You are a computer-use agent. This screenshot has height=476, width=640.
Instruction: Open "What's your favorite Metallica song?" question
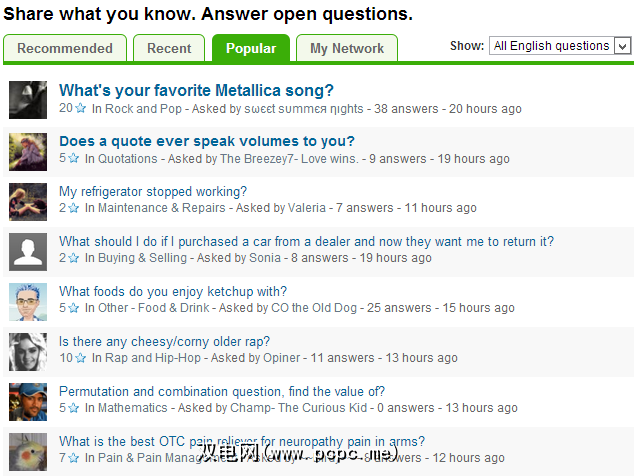coord(196,91)
